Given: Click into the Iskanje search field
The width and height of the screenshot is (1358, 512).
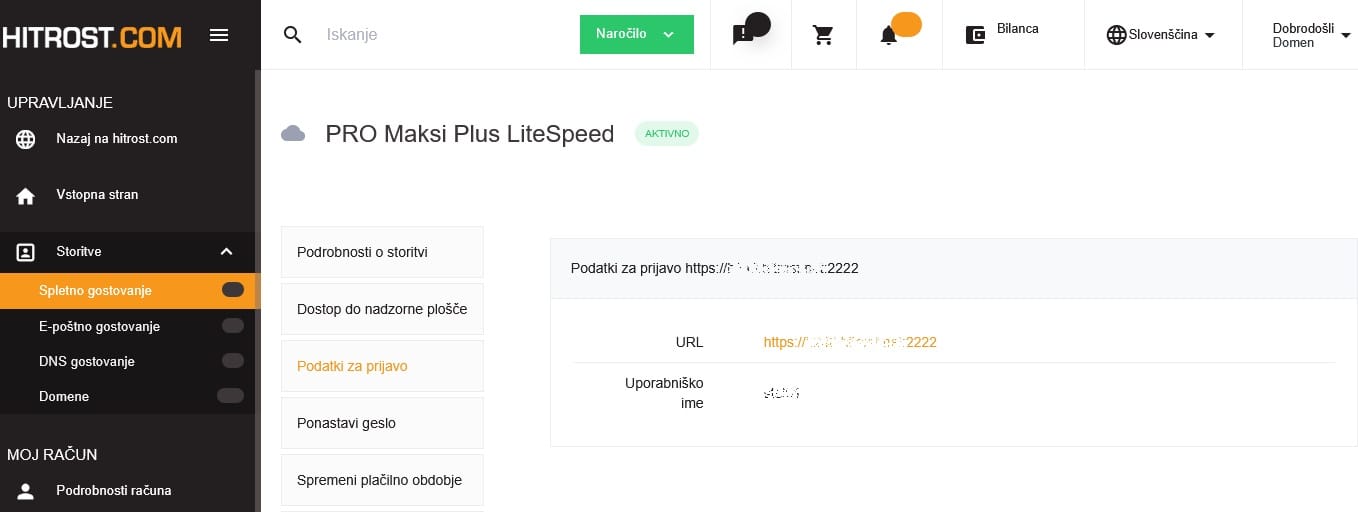Looking at the screenshot, I should 440,35.
